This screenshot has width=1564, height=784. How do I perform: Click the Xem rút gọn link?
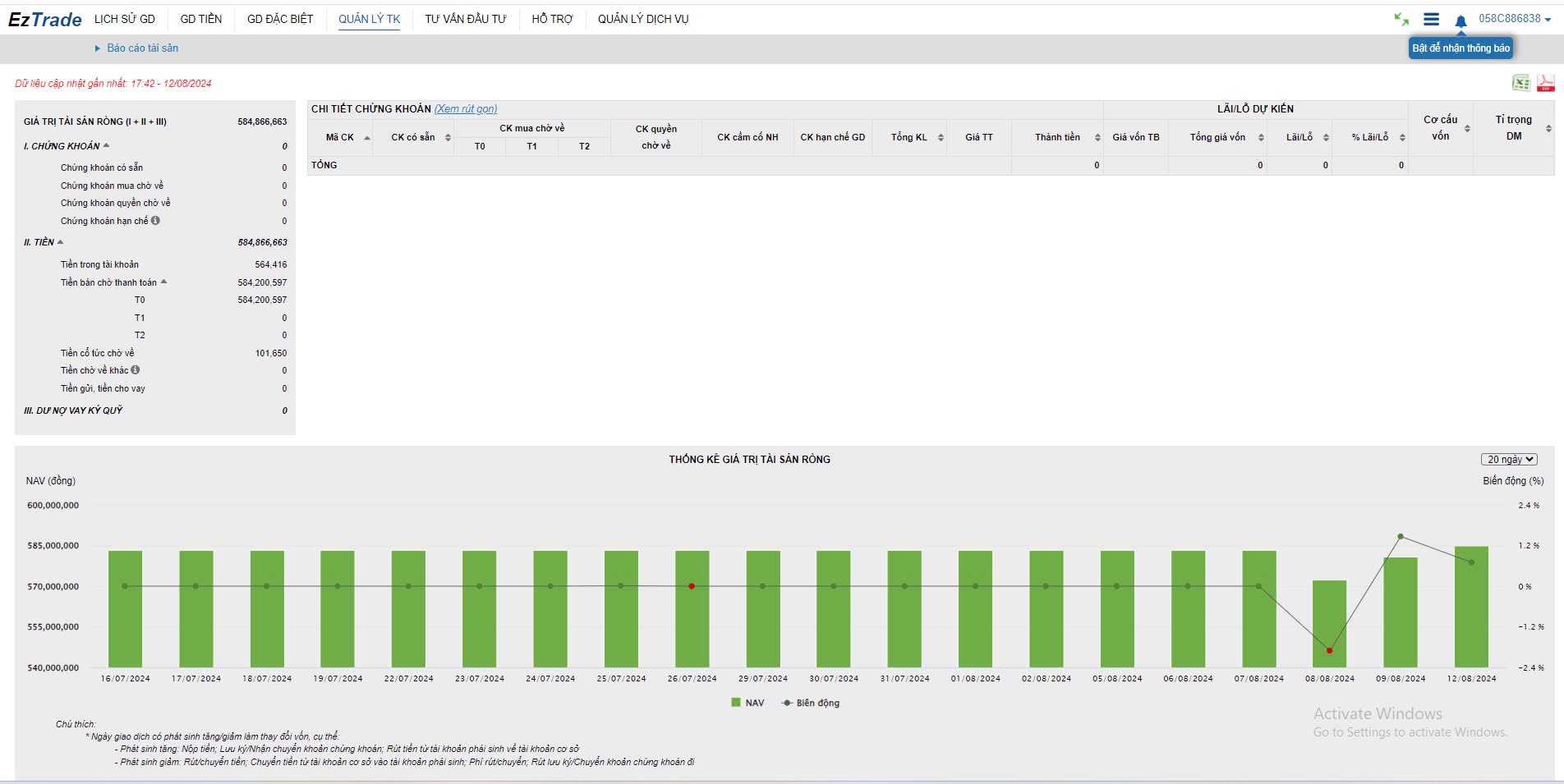[x=466, y=109]
